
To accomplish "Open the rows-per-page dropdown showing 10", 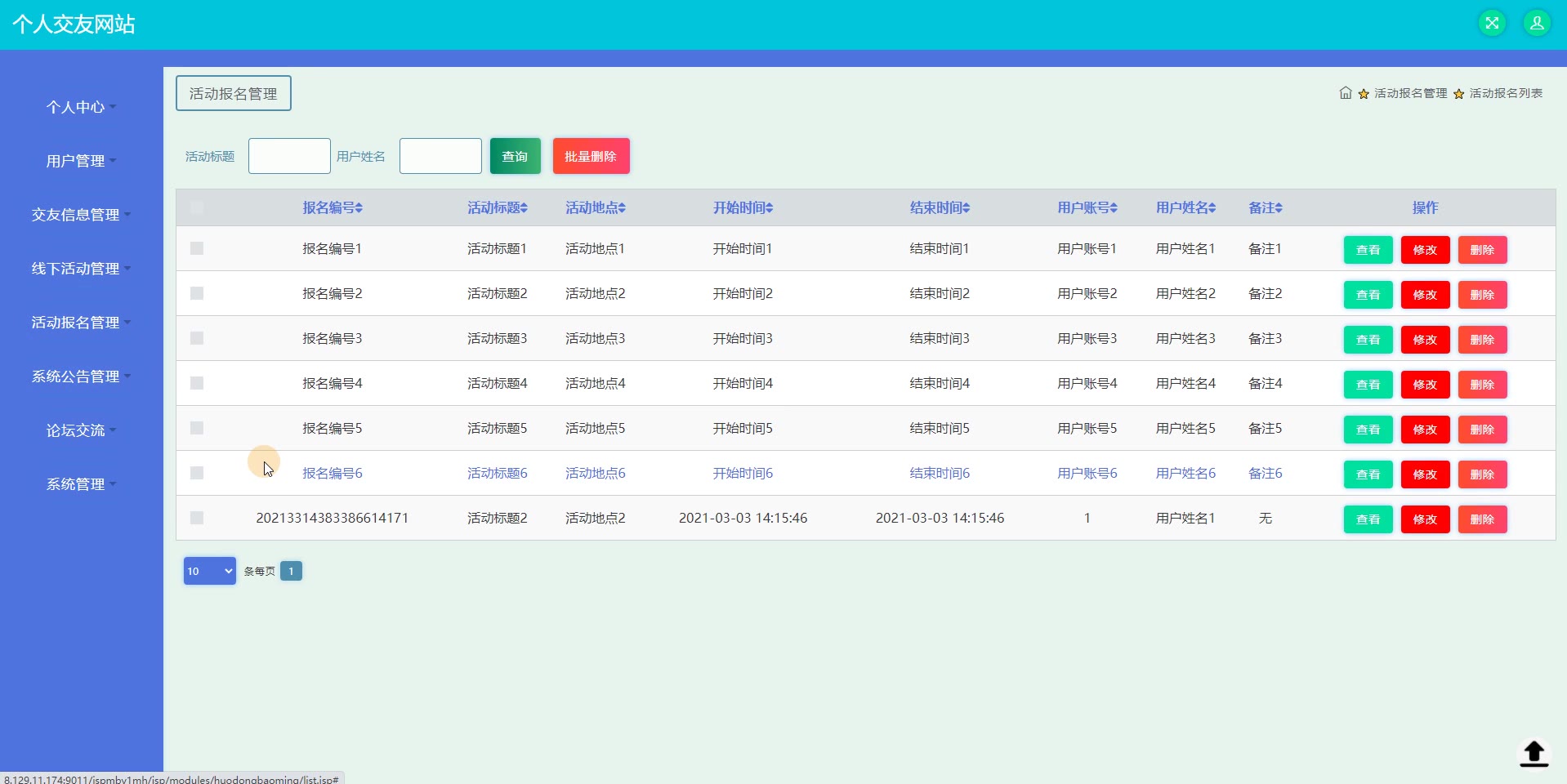I will [209, 571].
